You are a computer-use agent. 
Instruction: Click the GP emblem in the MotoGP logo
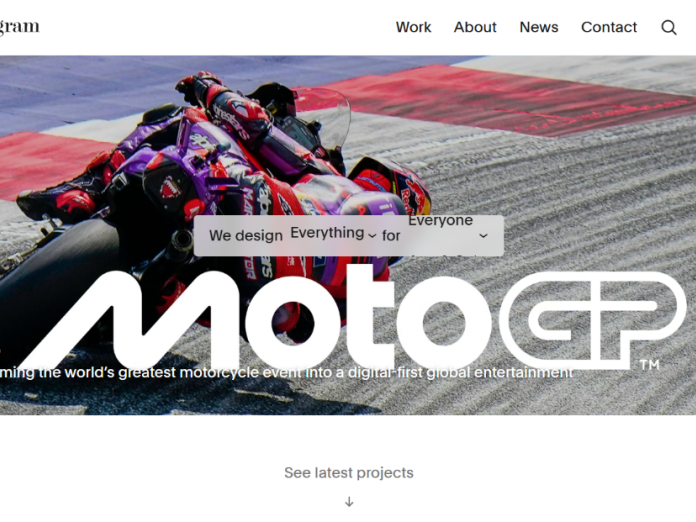tap(593, 320)
